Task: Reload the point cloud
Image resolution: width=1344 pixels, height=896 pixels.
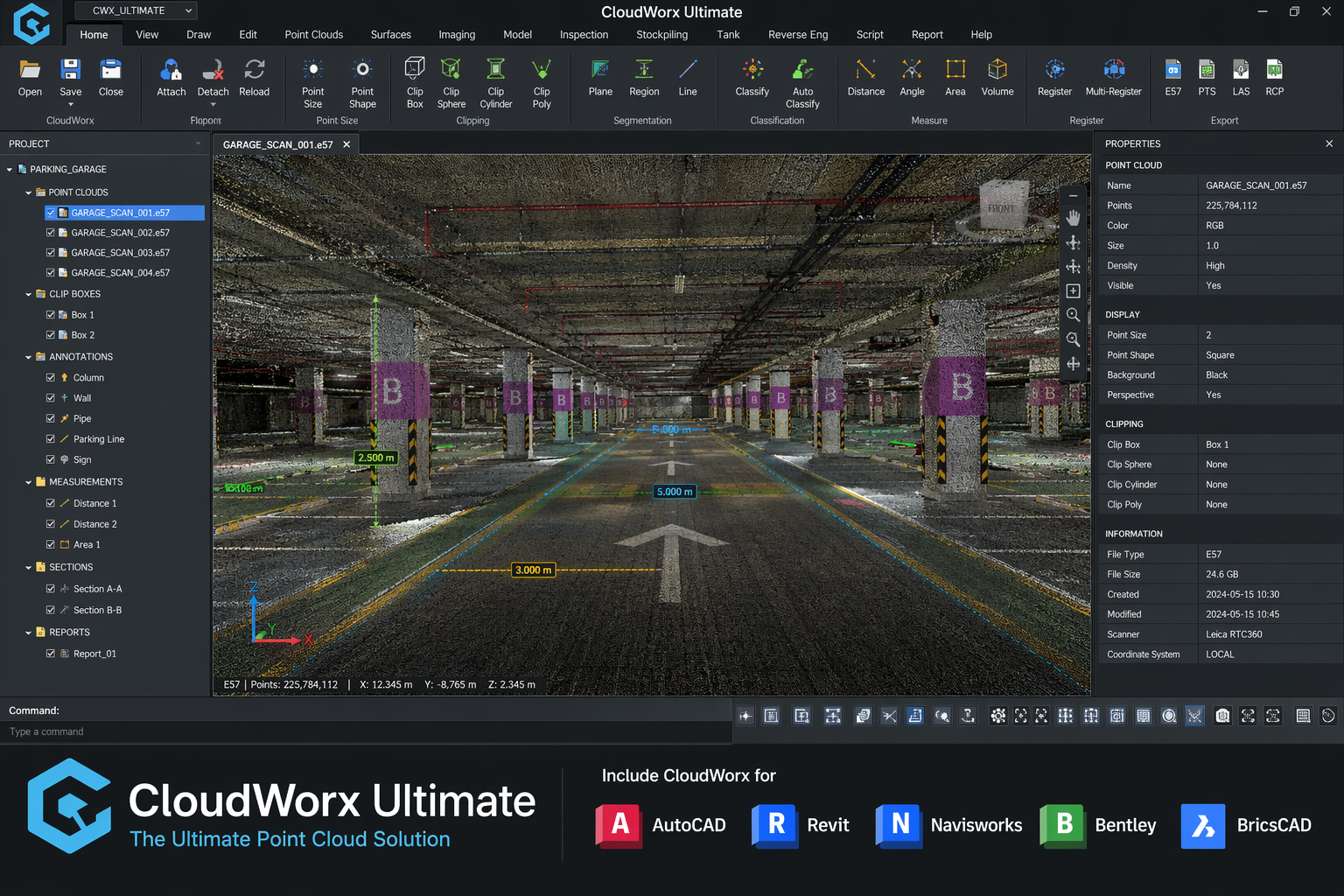Action: pyautogui.click(x=255, y=78)
